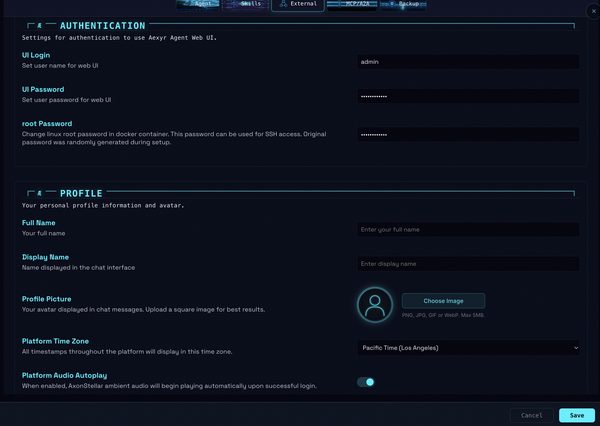This screenshot has width=600, height=426.
Task: Click the Profile section header icon
Action: click(39, 193)
